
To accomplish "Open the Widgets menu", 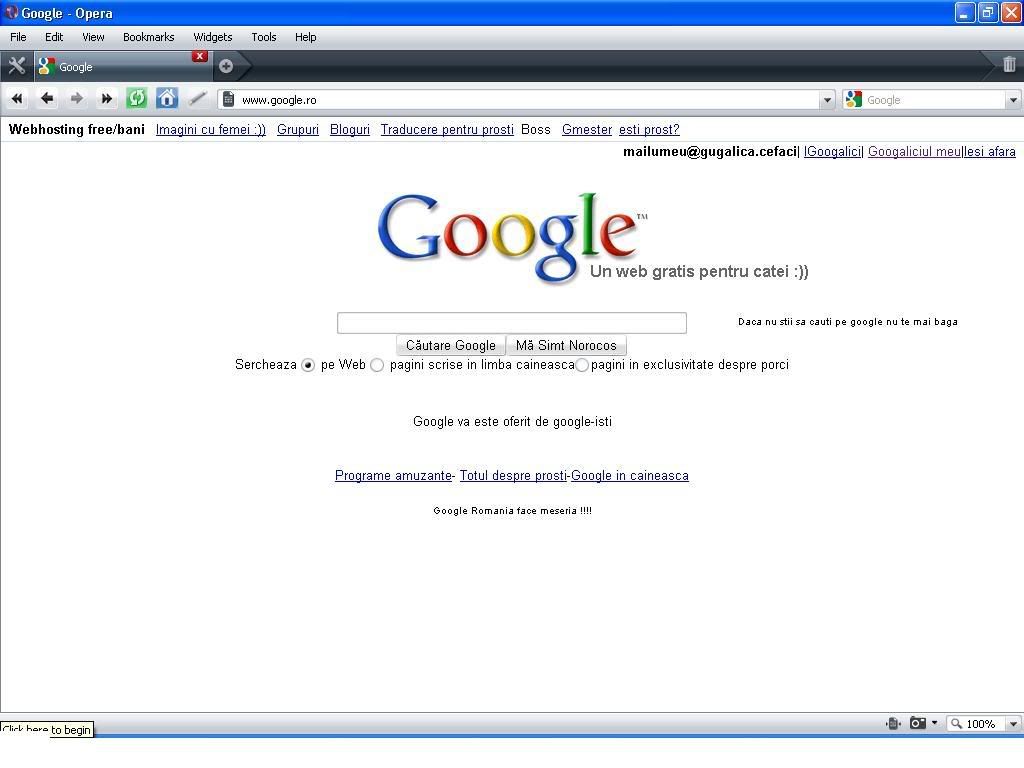I will [212, 37].
